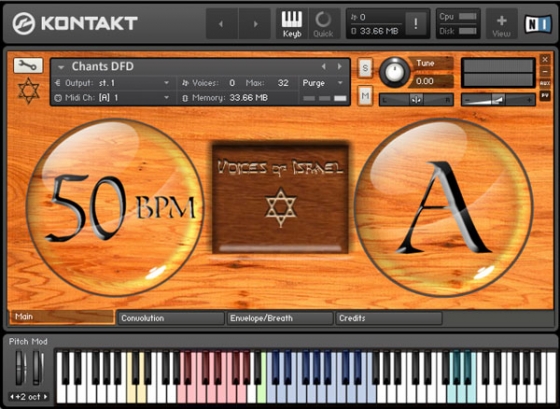This screenshot has height=409, width=560.
Task: Click the instrument name Chants DFD
Action: pos(102,66)
